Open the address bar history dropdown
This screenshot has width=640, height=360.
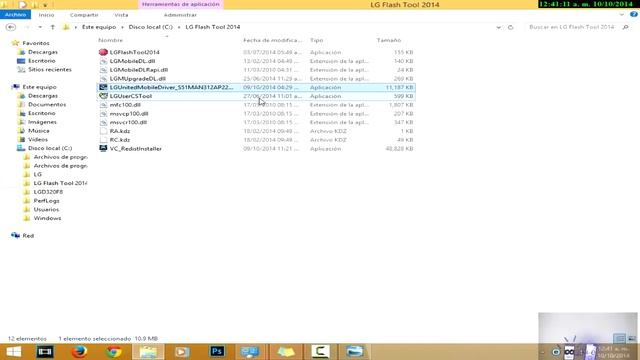(498, 27)
